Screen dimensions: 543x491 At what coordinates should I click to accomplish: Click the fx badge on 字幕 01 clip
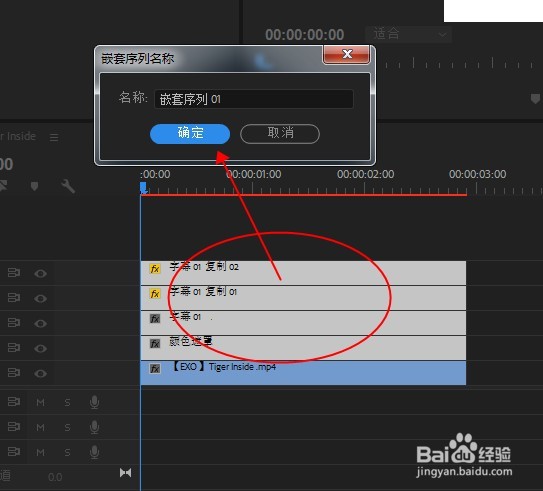155,319
